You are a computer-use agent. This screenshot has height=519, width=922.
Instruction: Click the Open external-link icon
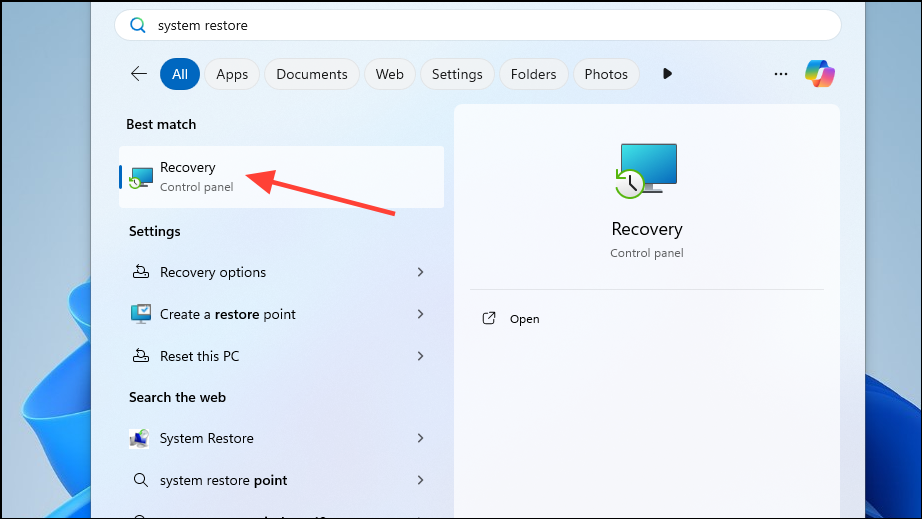click(x=489, y=319)
